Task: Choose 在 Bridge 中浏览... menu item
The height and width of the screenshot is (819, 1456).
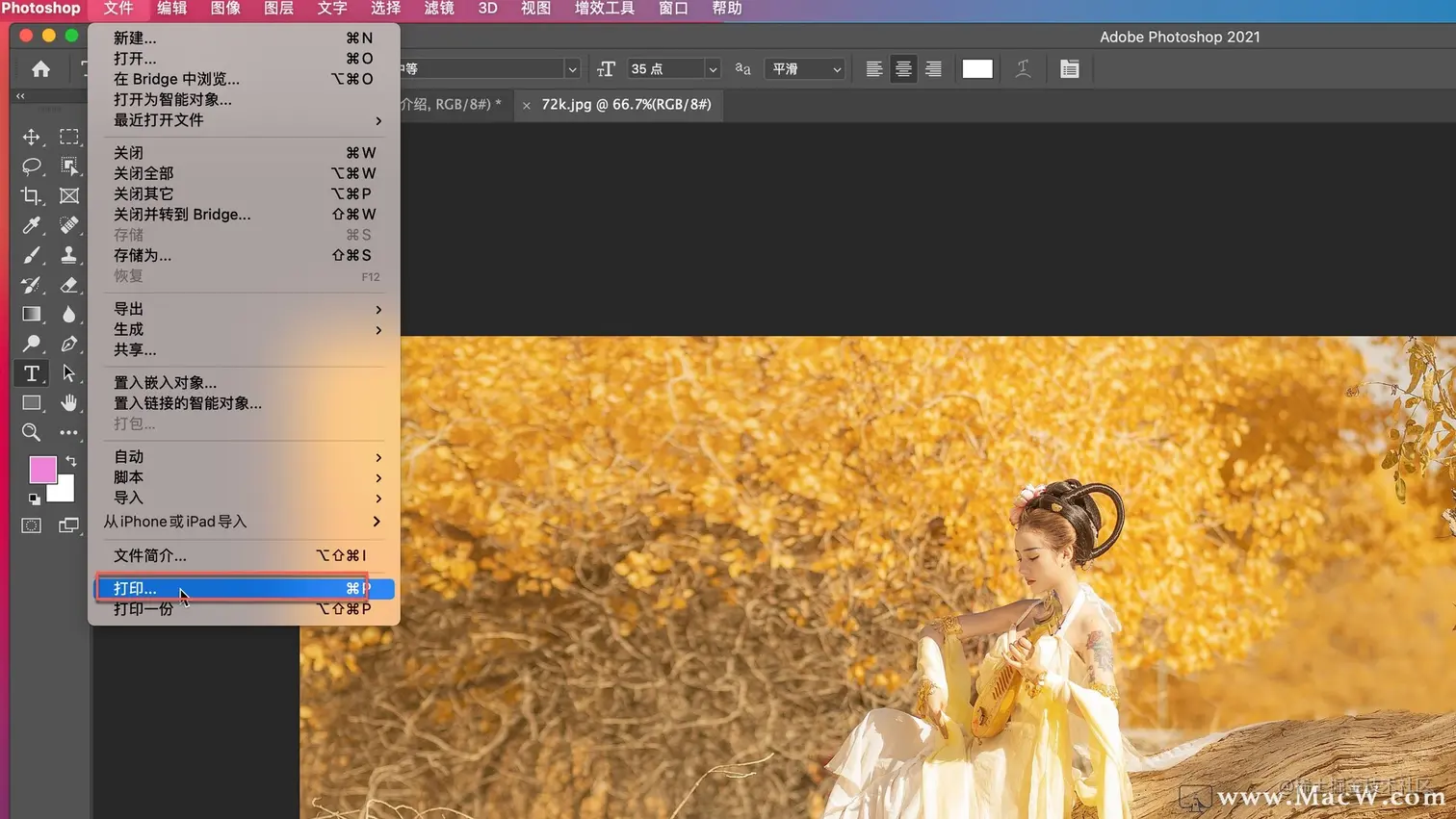Action: (246, 79)
